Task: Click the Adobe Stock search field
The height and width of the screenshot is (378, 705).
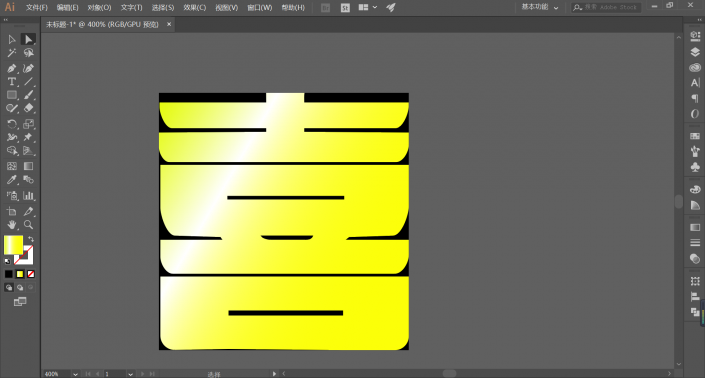Action: pyautogui.click(x=606, y=7)
